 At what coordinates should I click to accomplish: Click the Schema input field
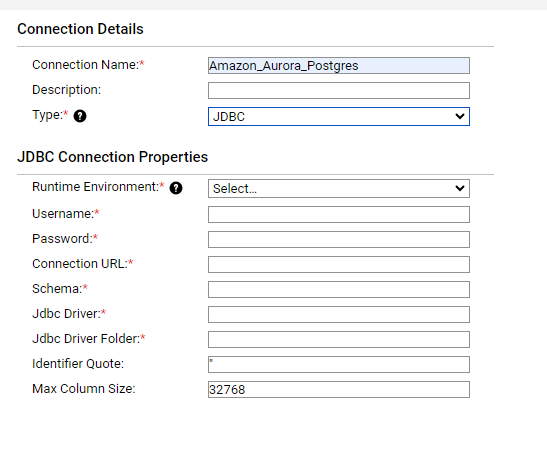click(339, 289)
